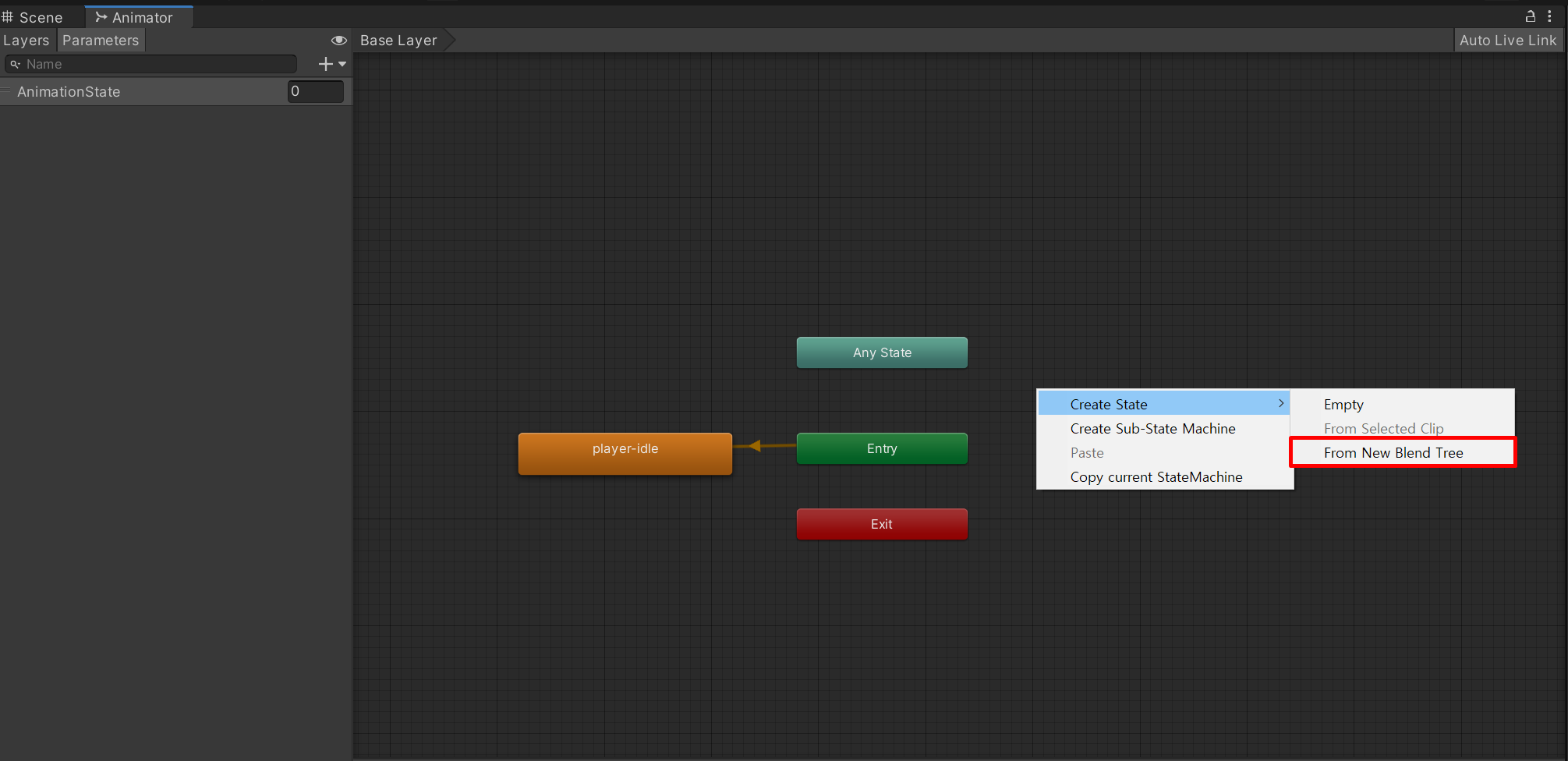This screenshot has height=761, width=1568.
Task: Switch to the Scene tab
Action: click(x=33, y=17)
